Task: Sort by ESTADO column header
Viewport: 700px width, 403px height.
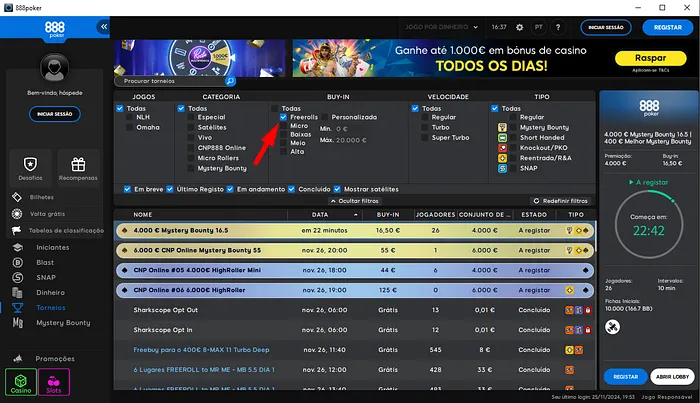Action: (534, 215)
